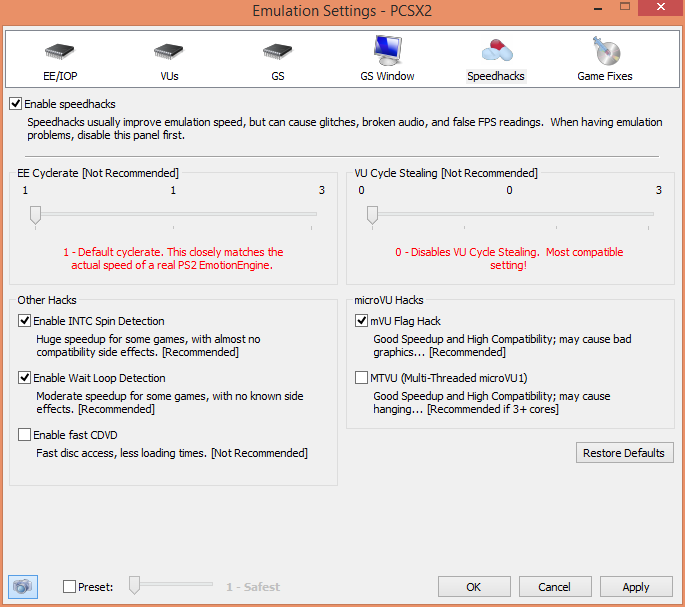Switch to the GS tab label
The image size is (685, 607).
[x=278, y=76]
